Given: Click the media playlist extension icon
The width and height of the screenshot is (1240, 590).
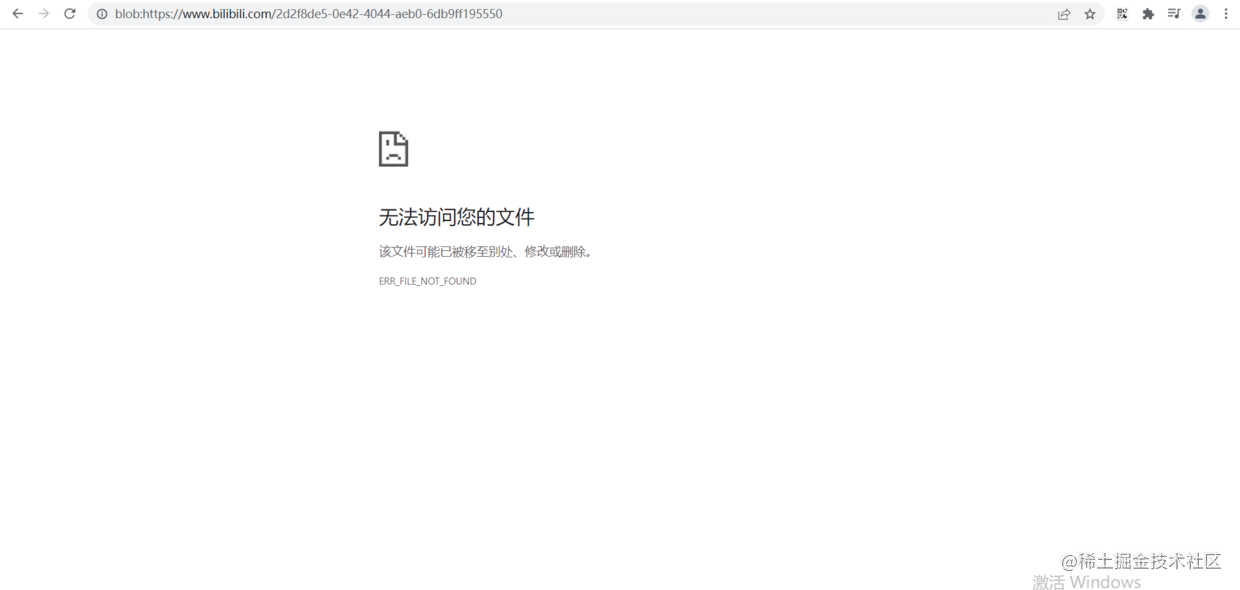Looking at the screenshot, I should pos(1173,14).
